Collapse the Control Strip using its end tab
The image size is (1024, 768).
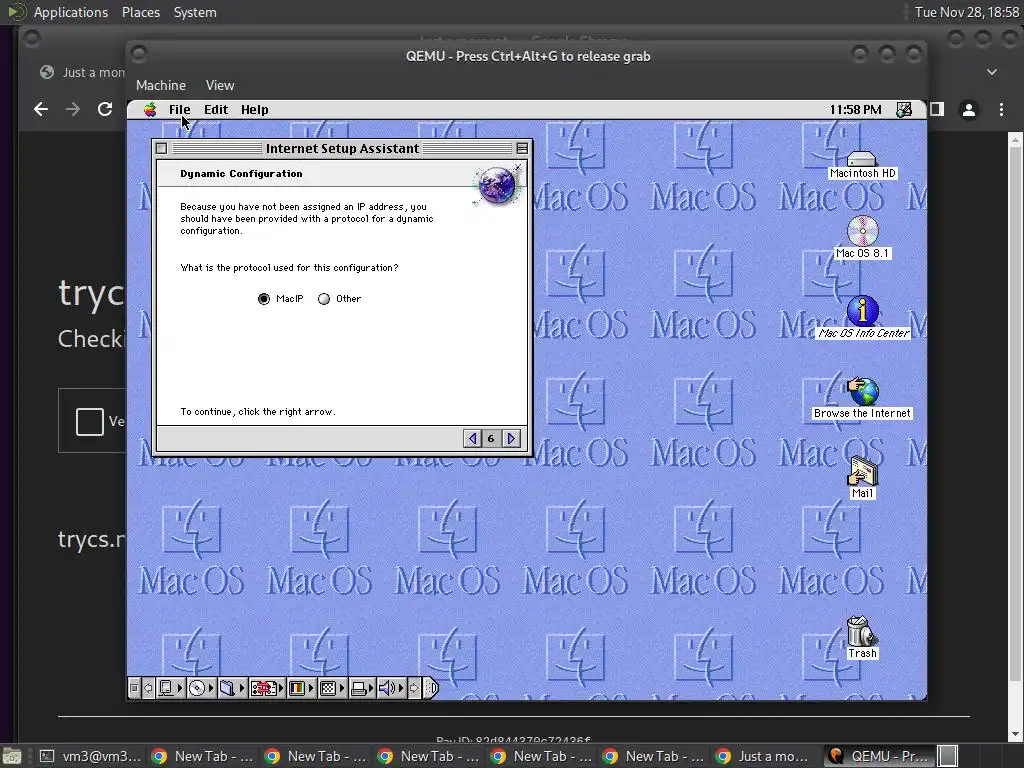(431, 688)
